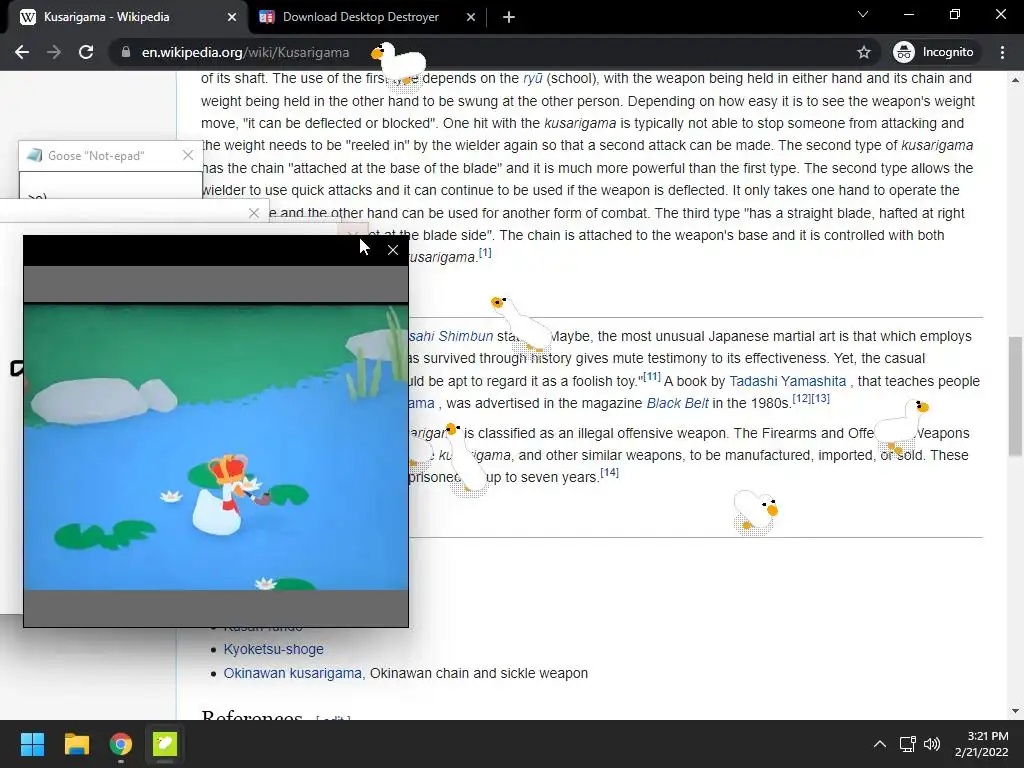Image resolution: width=1024 pixels, height=768 pixels.
Task: Open the ryū link
Action: click(x=533, y=79)
